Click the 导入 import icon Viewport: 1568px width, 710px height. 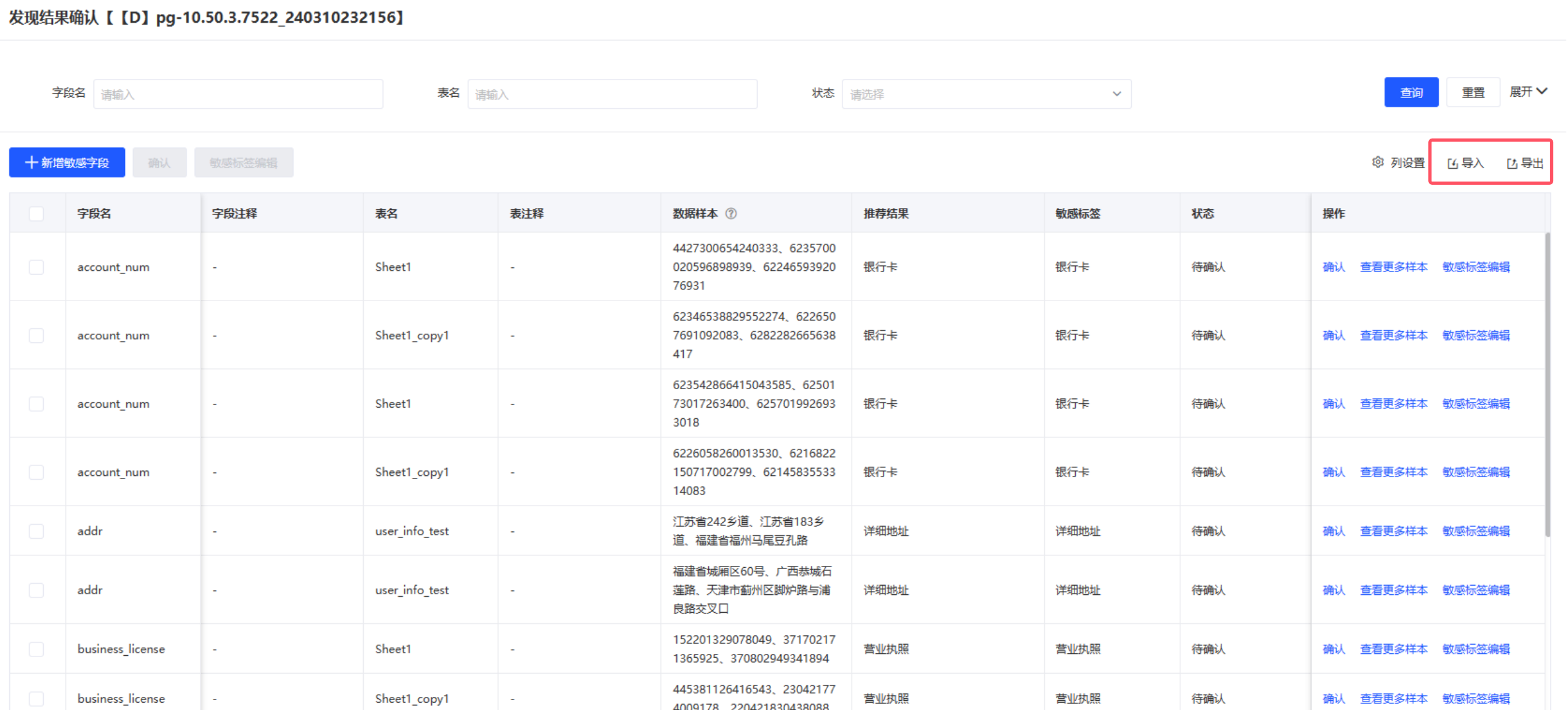coord(1452,163)
